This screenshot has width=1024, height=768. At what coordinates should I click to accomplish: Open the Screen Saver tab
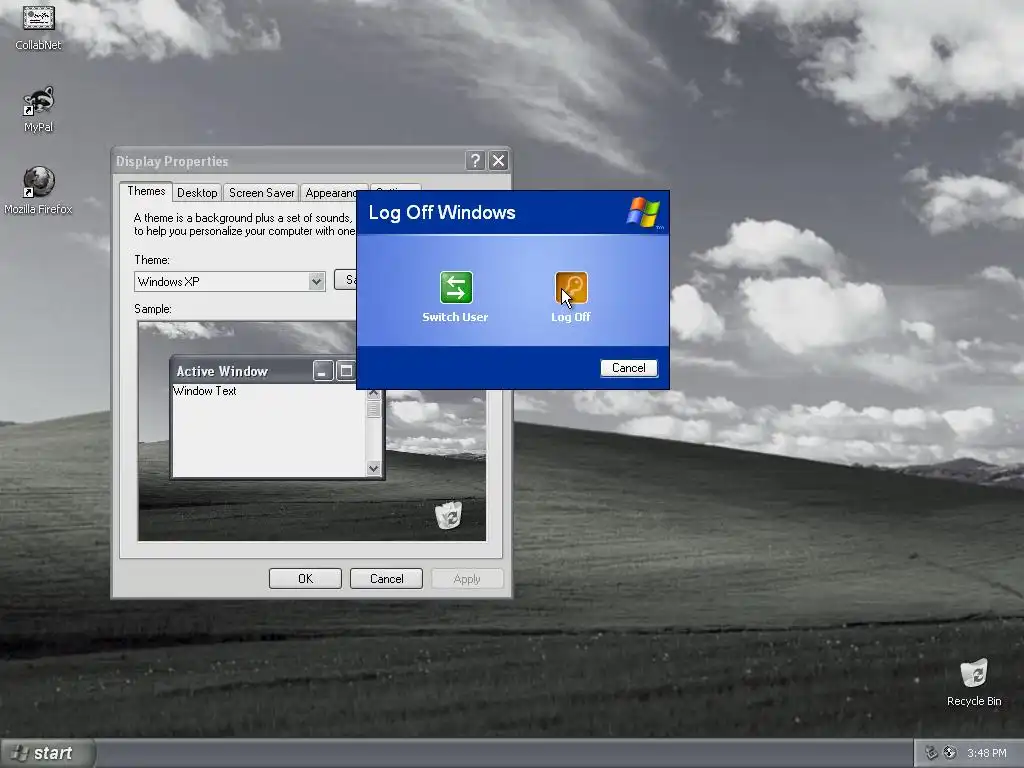point(261,193)
